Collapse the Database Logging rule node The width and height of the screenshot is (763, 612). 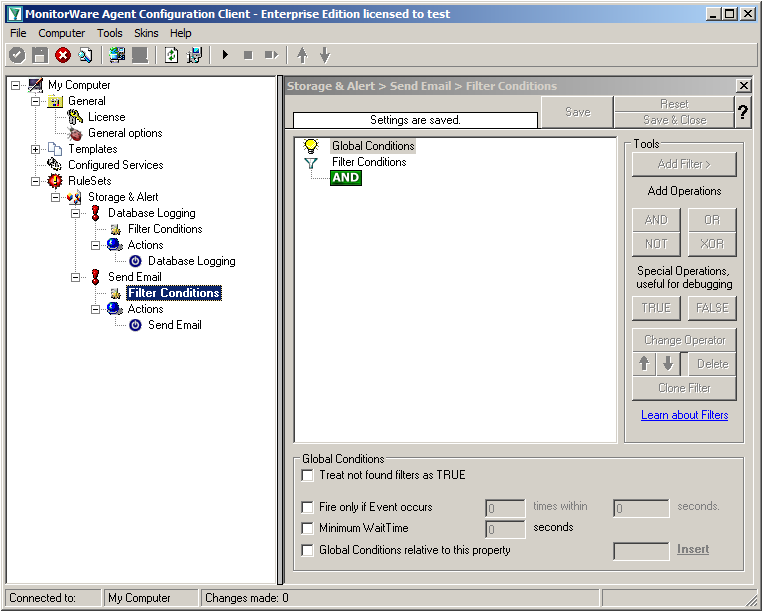75,213
